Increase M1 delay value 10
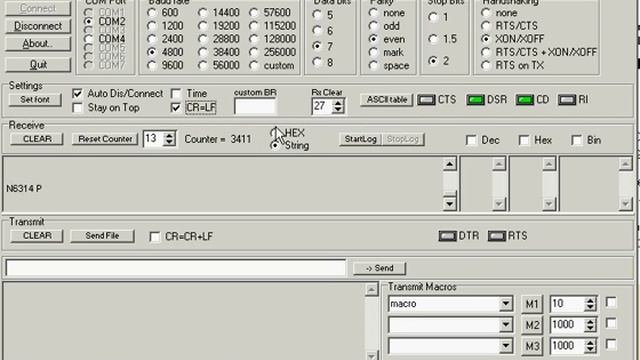640x360 pixels. pyautogui.click(x=590, y=300)
